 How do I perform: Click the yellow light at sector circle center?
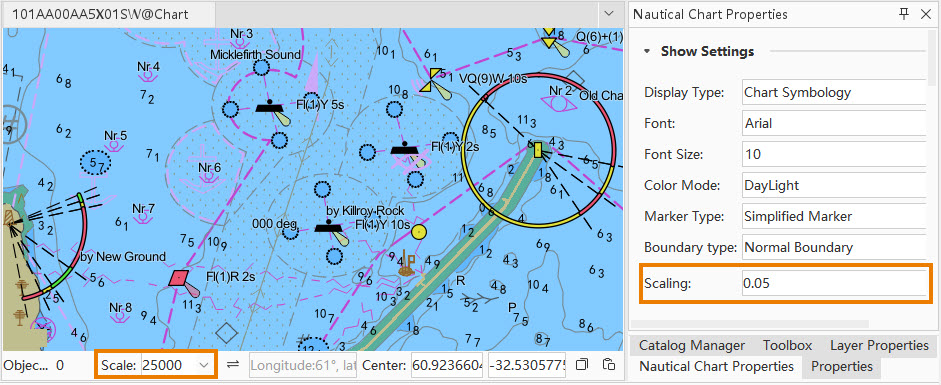538,150
